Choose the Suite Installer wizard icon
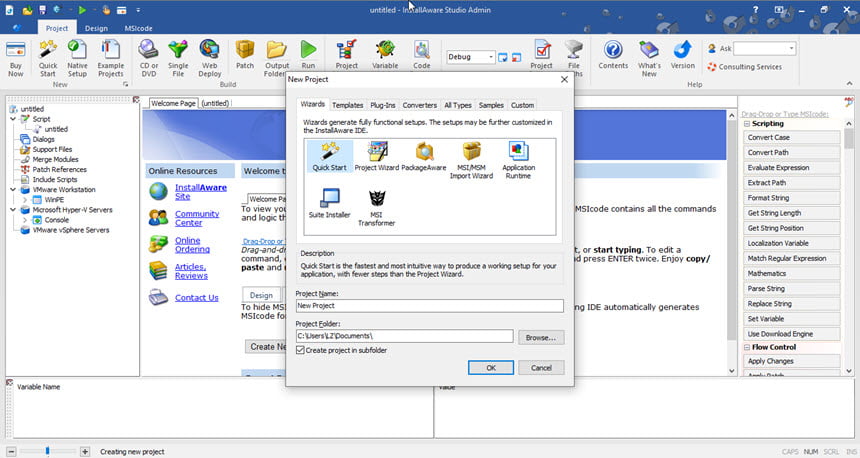The width and height of the screenshot is (860, 458). 330,203
